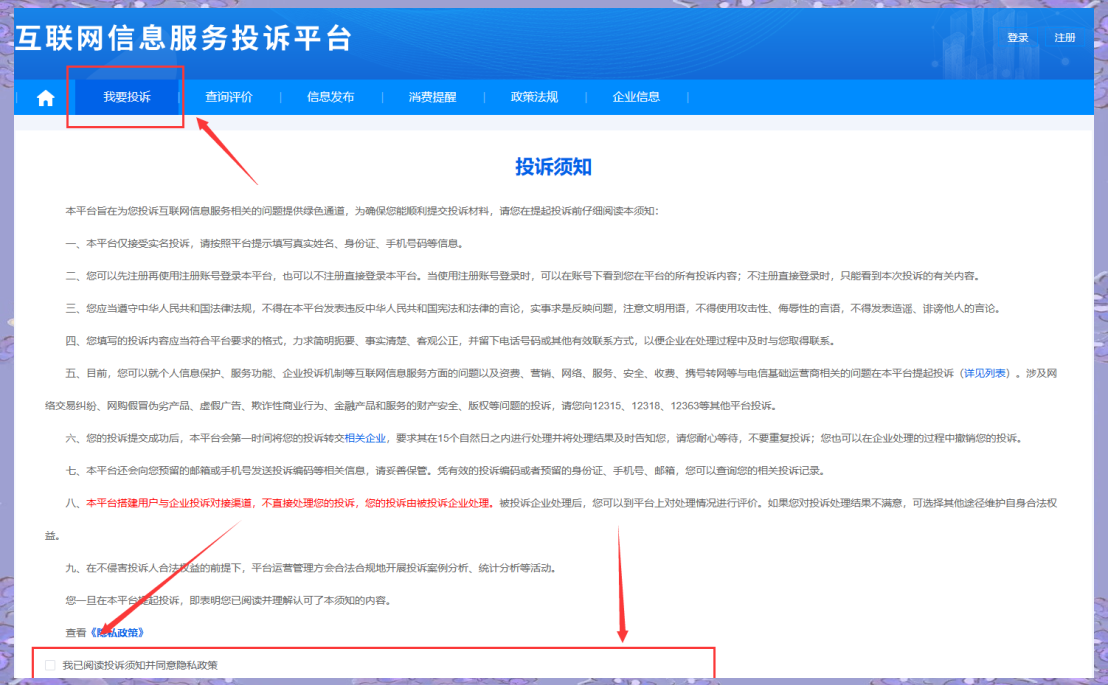Click the home icon in navigation bar
Image resolution: width=1108 pixels, height=685 pixels.
point(45,98)
